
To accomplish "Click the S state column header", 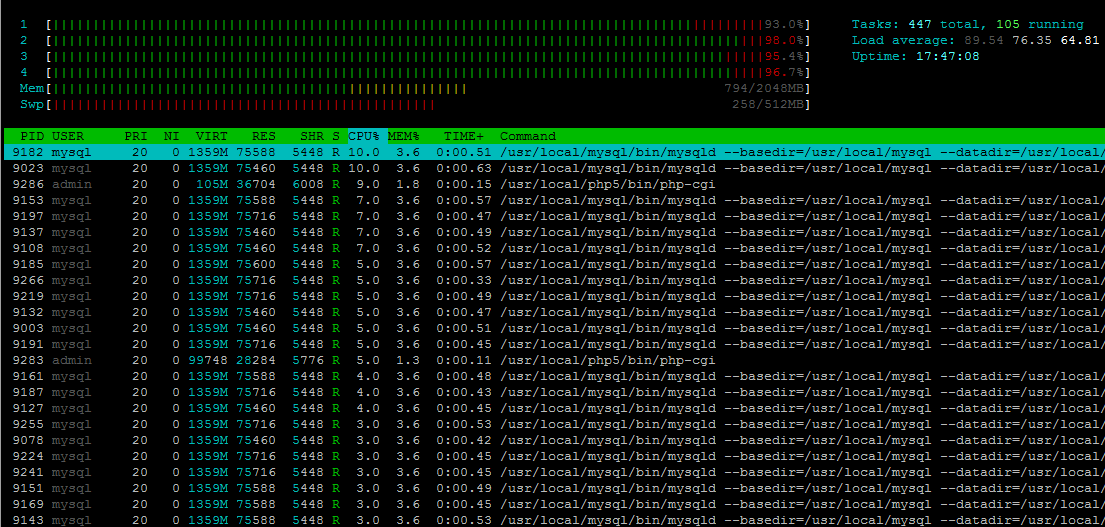I will pos(336,136).
